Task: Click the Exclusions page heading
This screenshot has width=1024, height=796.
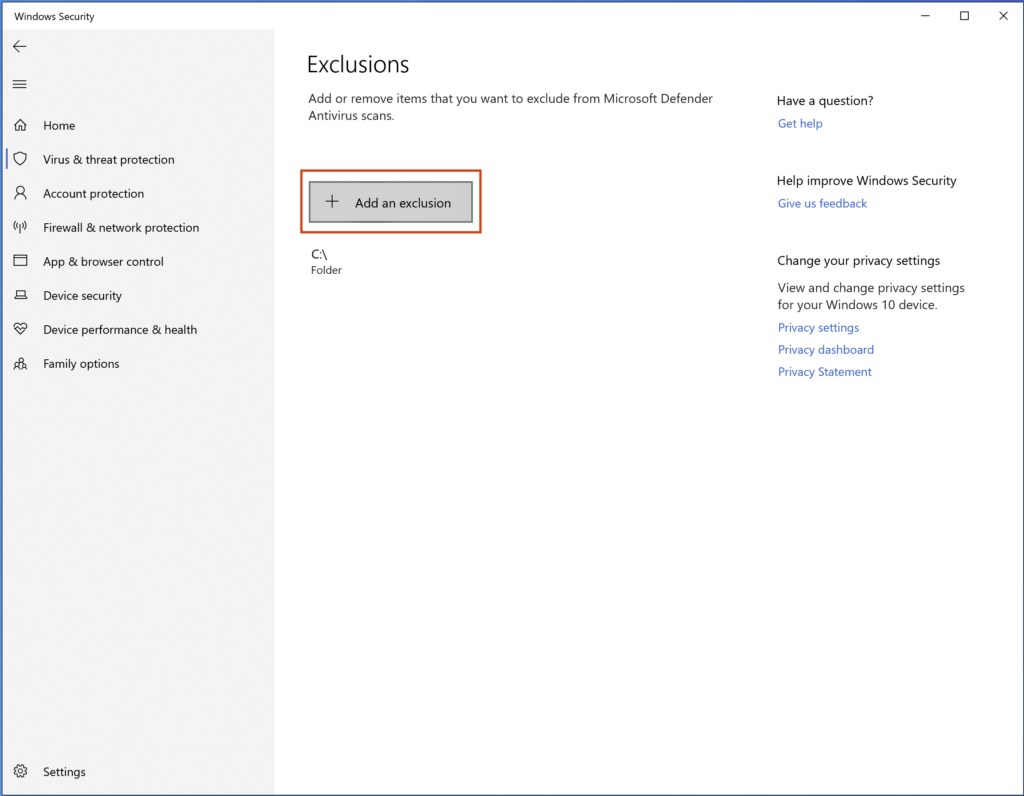Action: [x=357, y=64]
